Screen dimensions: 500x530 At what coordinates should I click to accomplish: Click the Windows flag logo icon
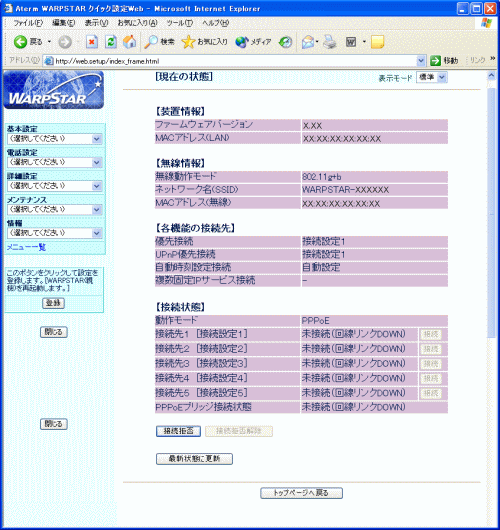[x=486, y=23]
